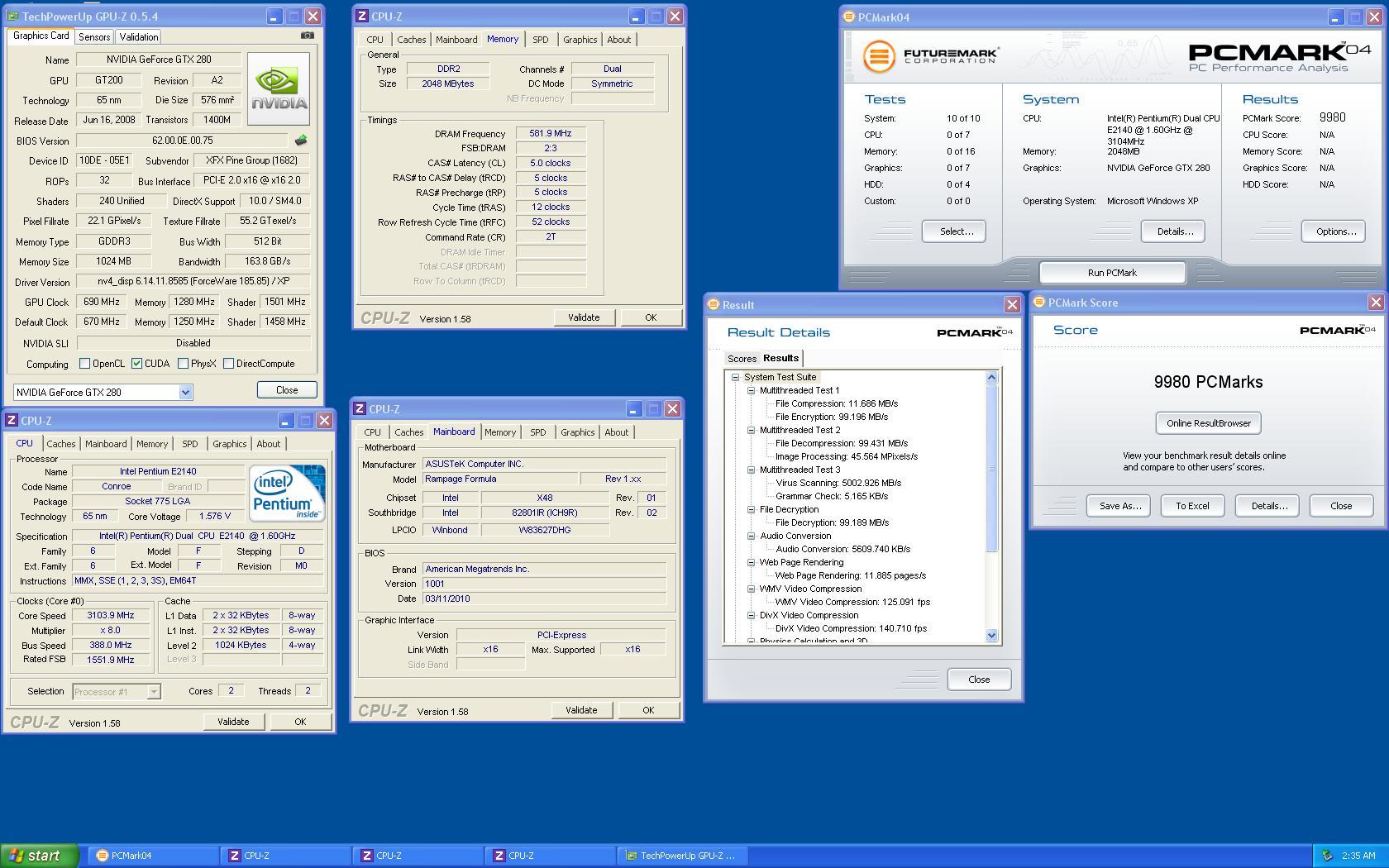Viewport: 1389px width, 868px height.
Task: Open the NVIDIA GeForce GTX 280 dropdown
Action: click(x=185, y=393)
